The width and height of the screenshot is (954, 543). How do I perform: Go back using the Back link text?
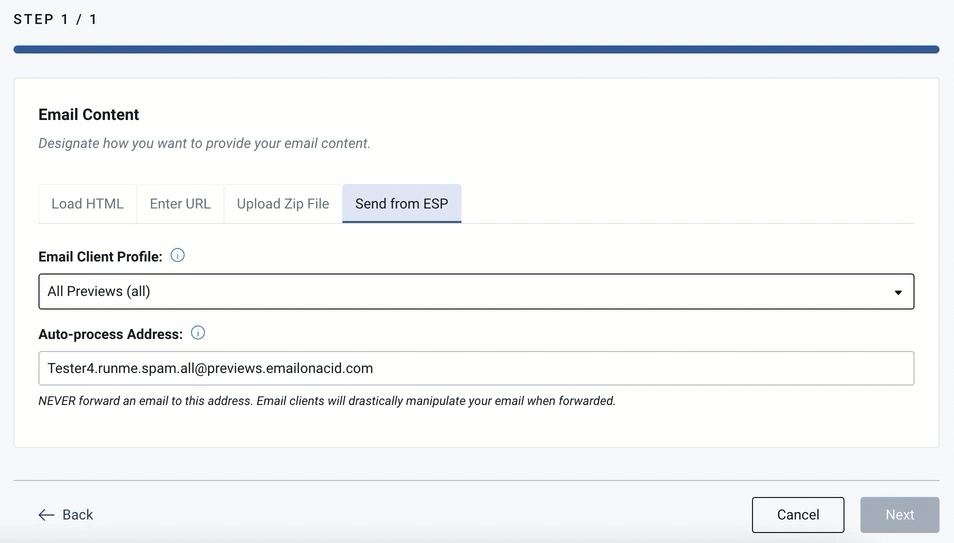click(78, 515)
